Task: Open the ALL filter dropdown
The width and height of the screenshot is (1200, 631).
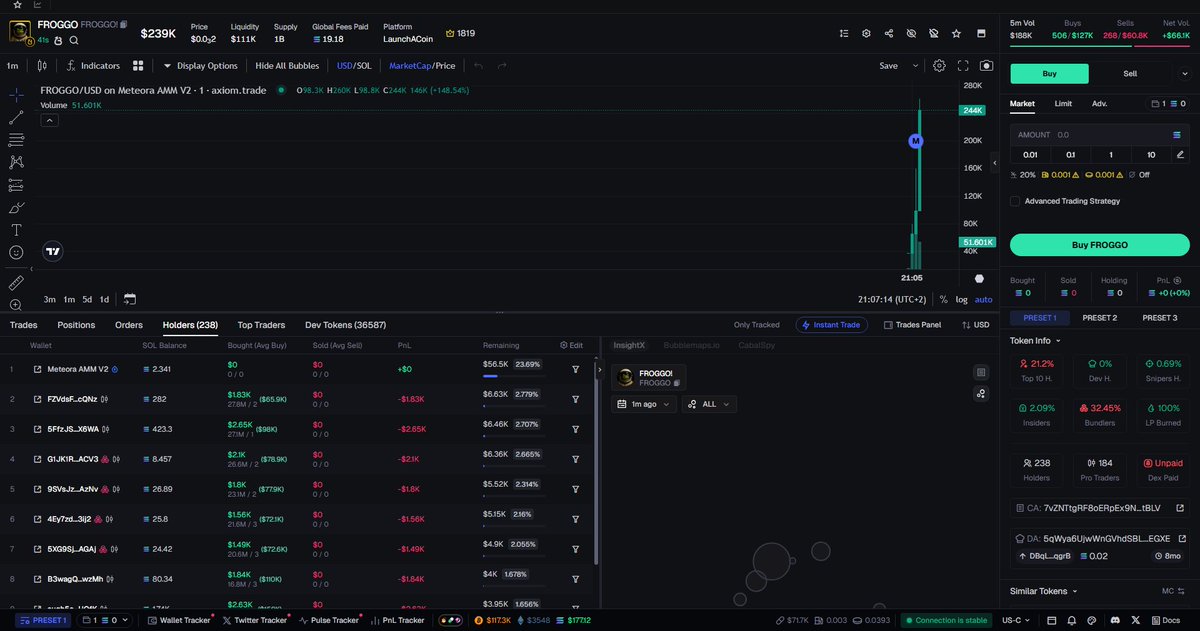Action: tap(710, 404)
